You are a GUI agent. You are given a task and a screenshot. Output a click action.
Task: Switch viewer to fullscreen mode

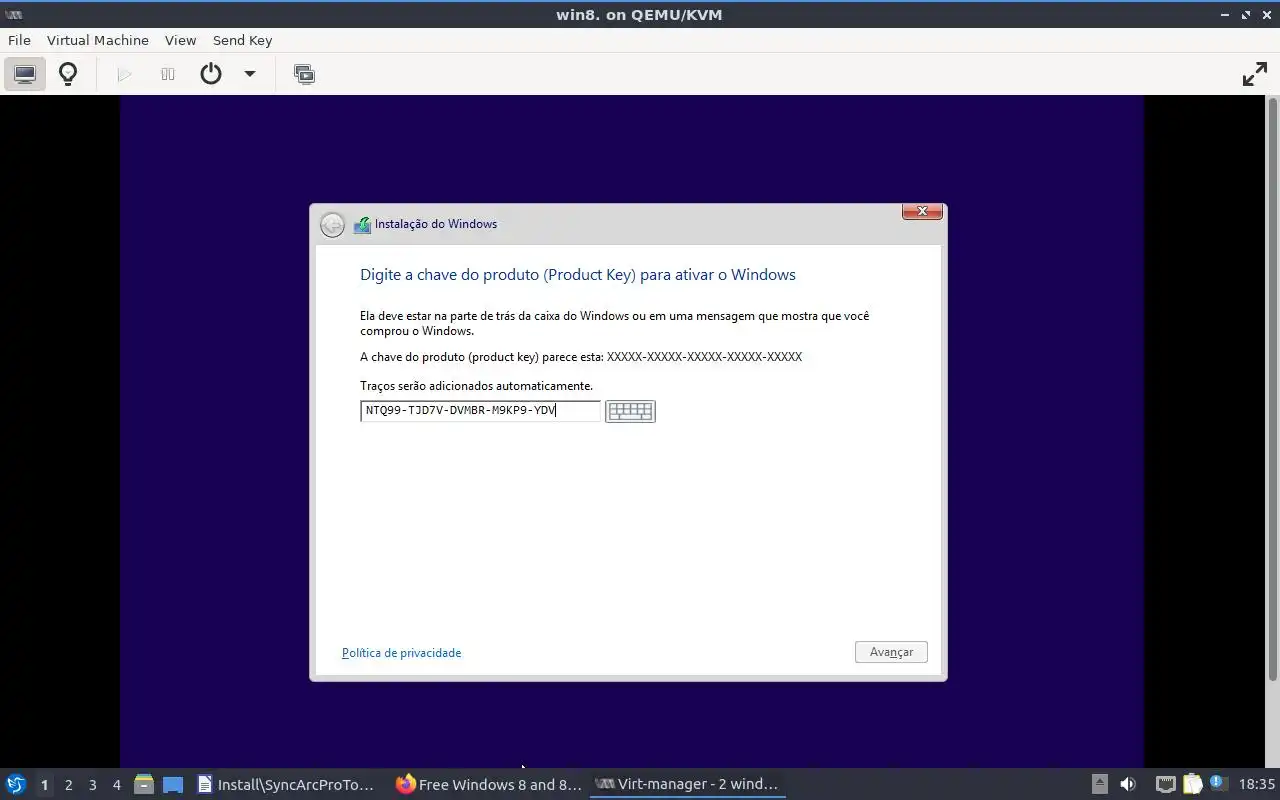[1254, 74]
